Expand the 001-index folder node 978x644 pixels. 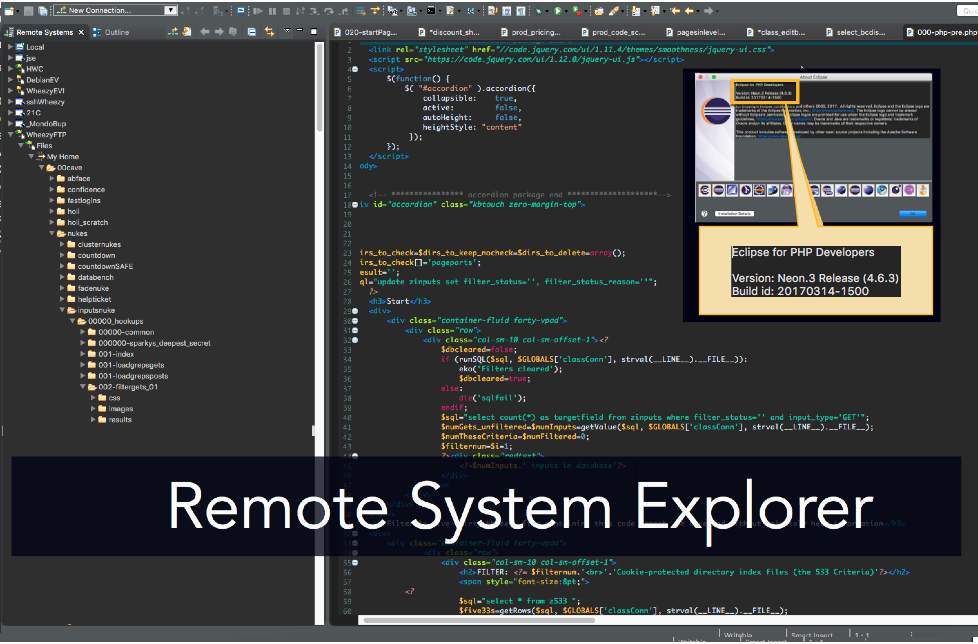click(x=82, y=354)
